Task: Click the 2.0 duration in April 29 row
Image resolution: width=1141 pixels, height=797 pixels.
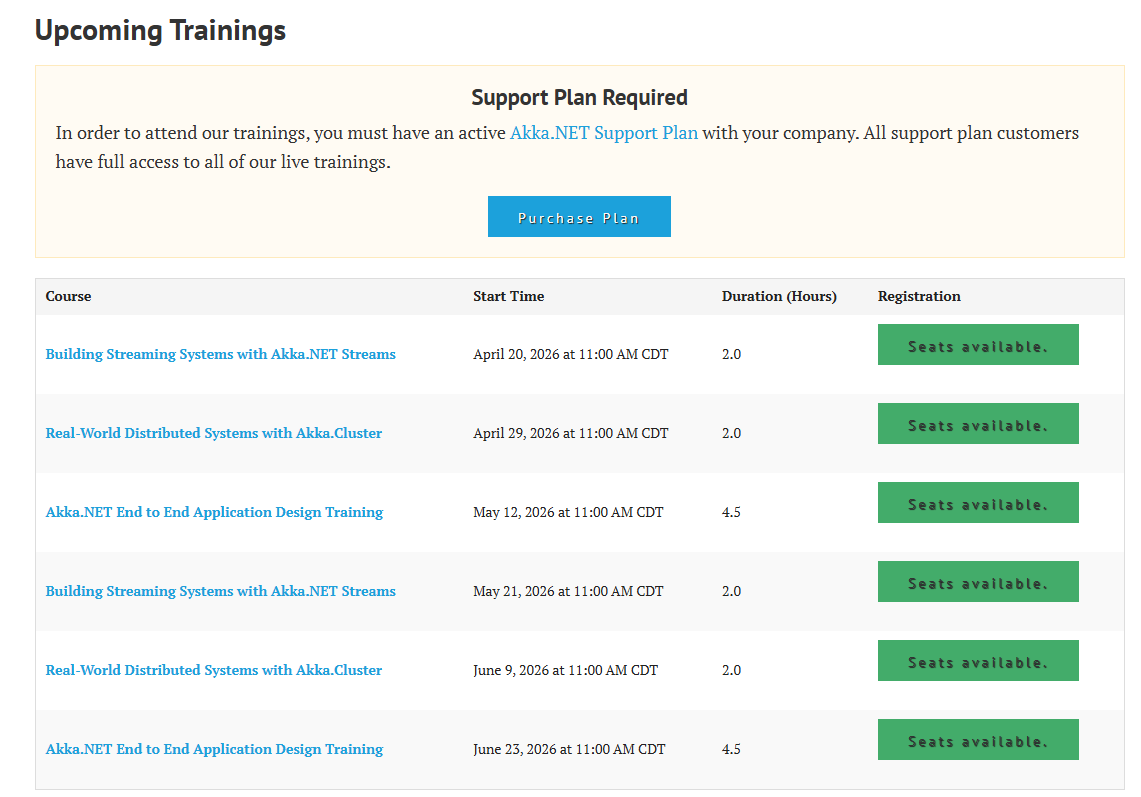Action: tap(731, 433)
